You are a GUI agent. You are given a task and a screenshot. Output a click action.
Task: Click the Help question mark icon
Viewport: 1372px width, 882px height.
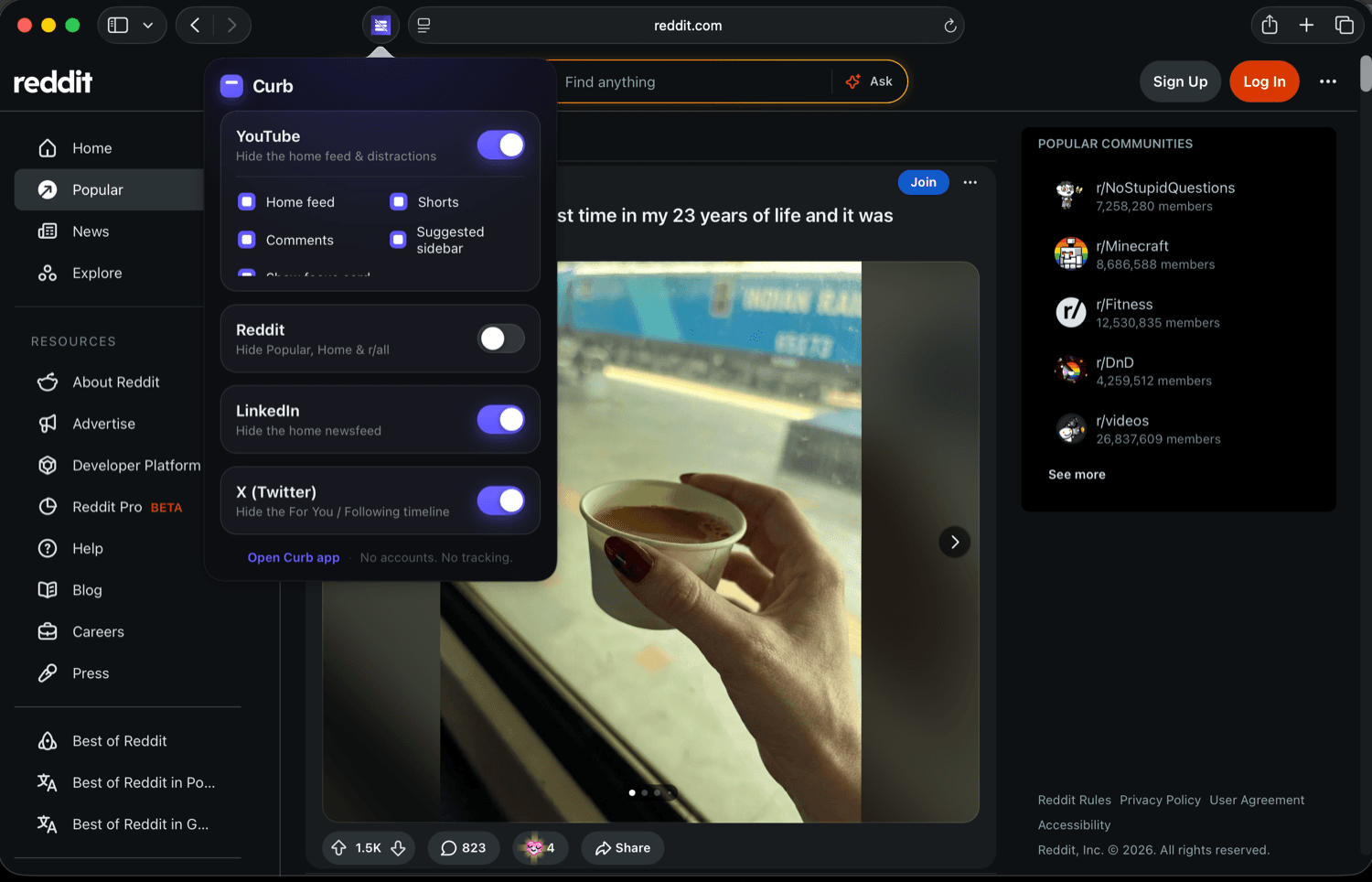[48, 548]
